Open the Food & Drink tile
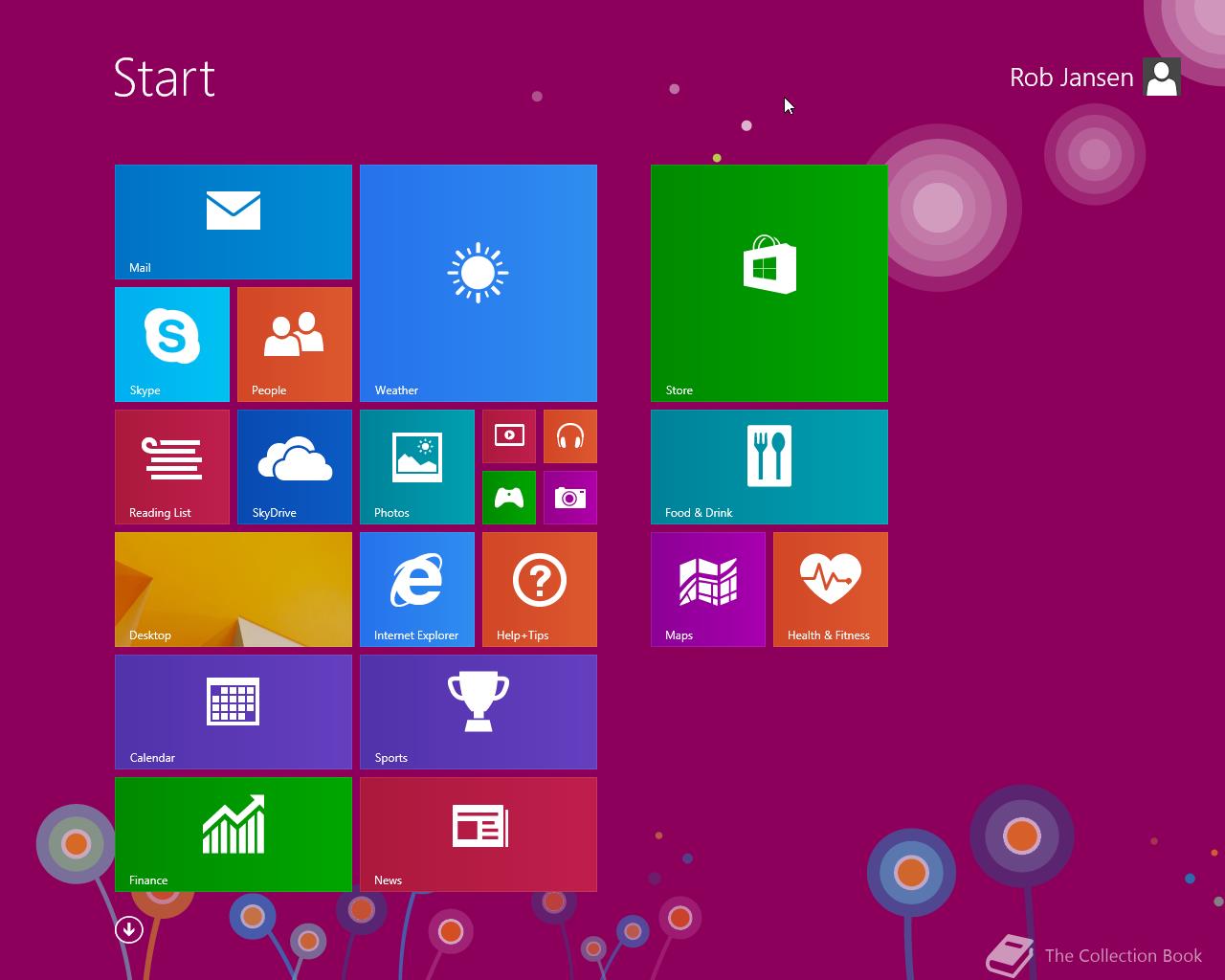Viewport: 1225px width, 980px height. (x=769, y=467)
